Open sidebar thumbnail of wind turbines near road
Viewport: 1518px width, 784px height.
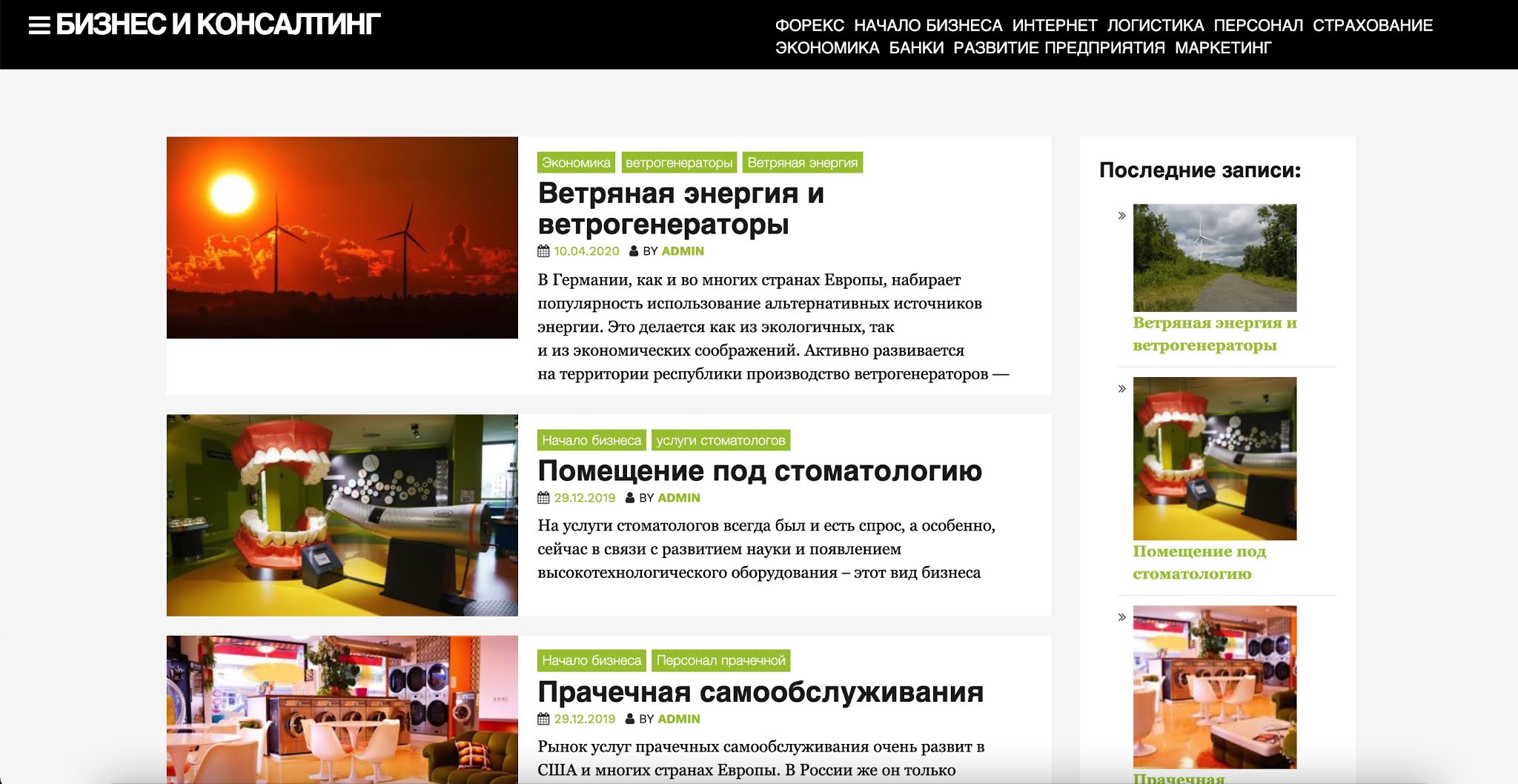1215,257
